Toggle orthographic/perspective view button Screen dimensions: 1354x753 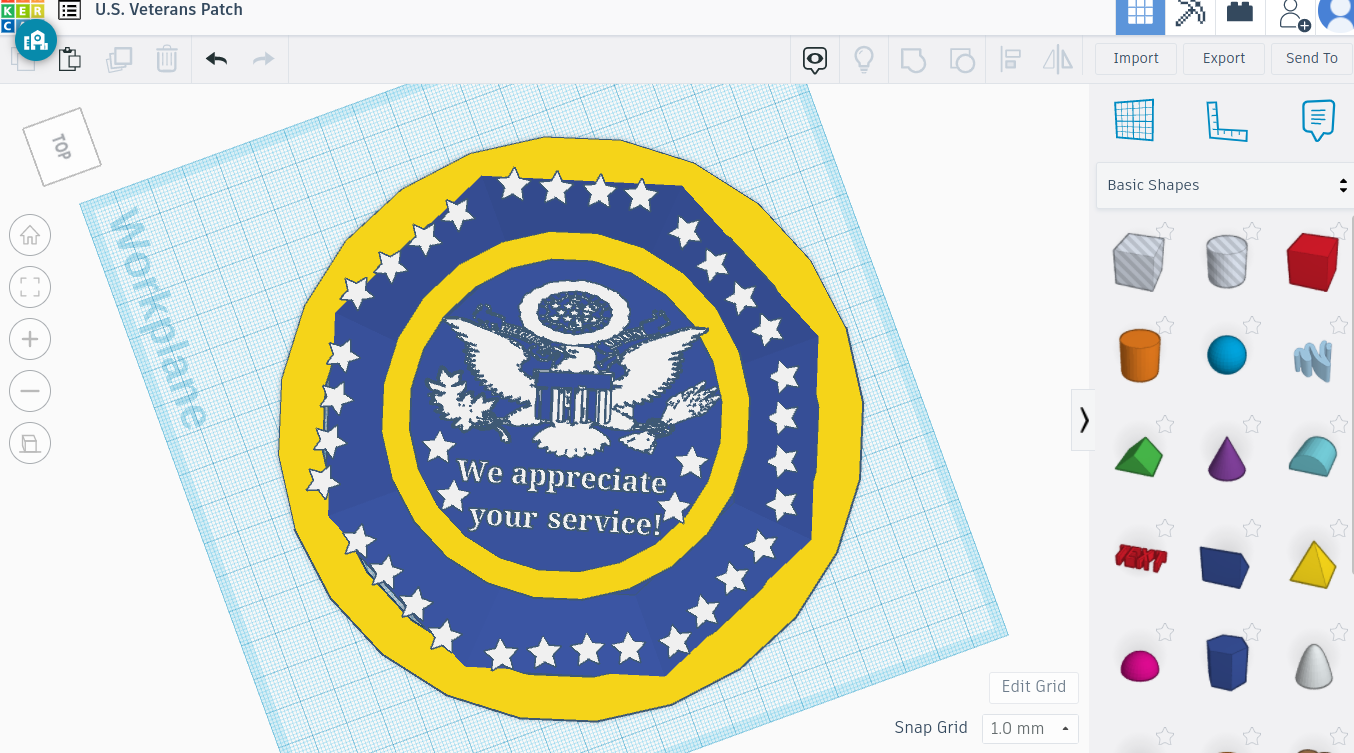(x=30, y=444)
